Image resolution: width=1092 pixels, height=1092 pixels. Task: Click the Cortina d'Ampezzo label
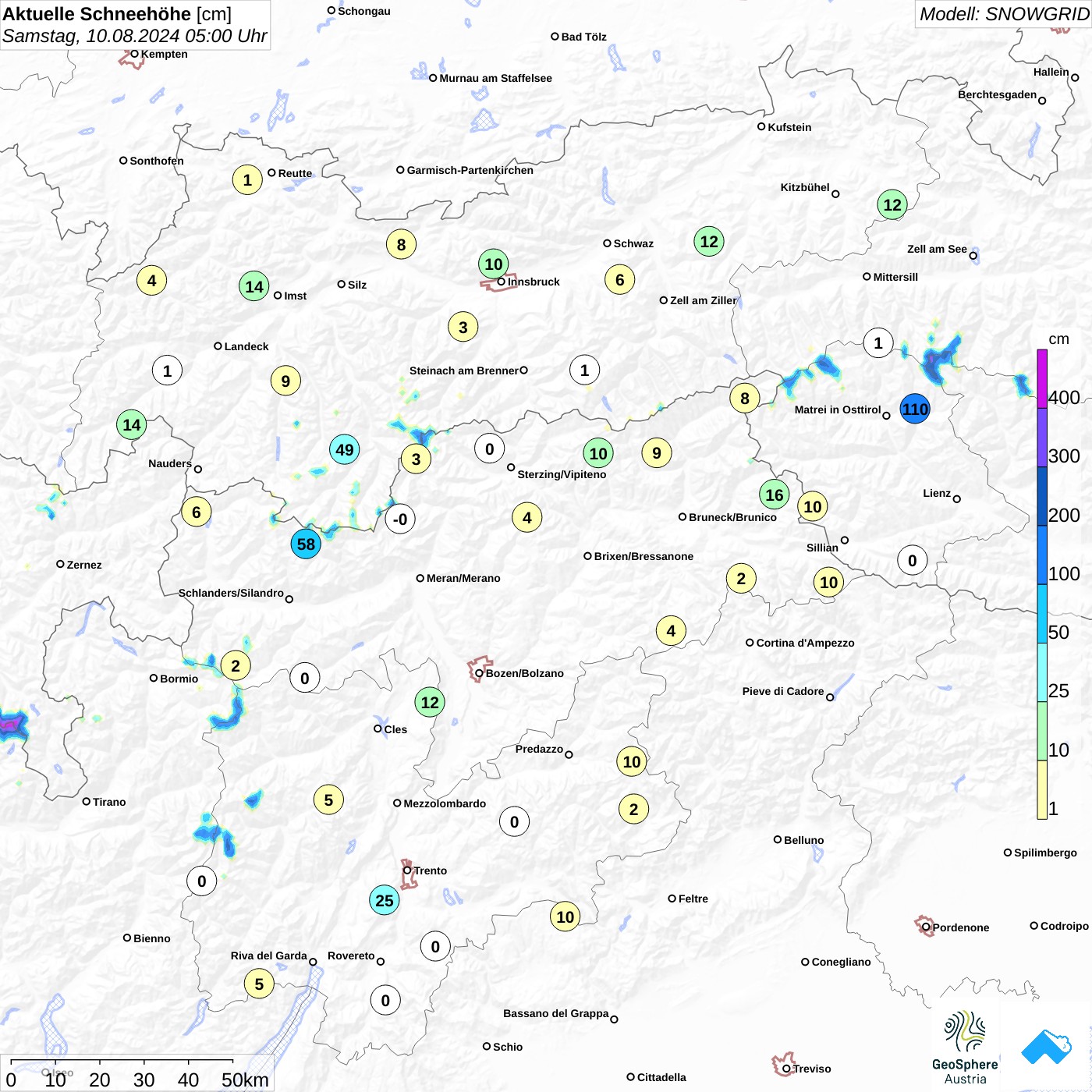pyautogui.click(x=805, y=643)
